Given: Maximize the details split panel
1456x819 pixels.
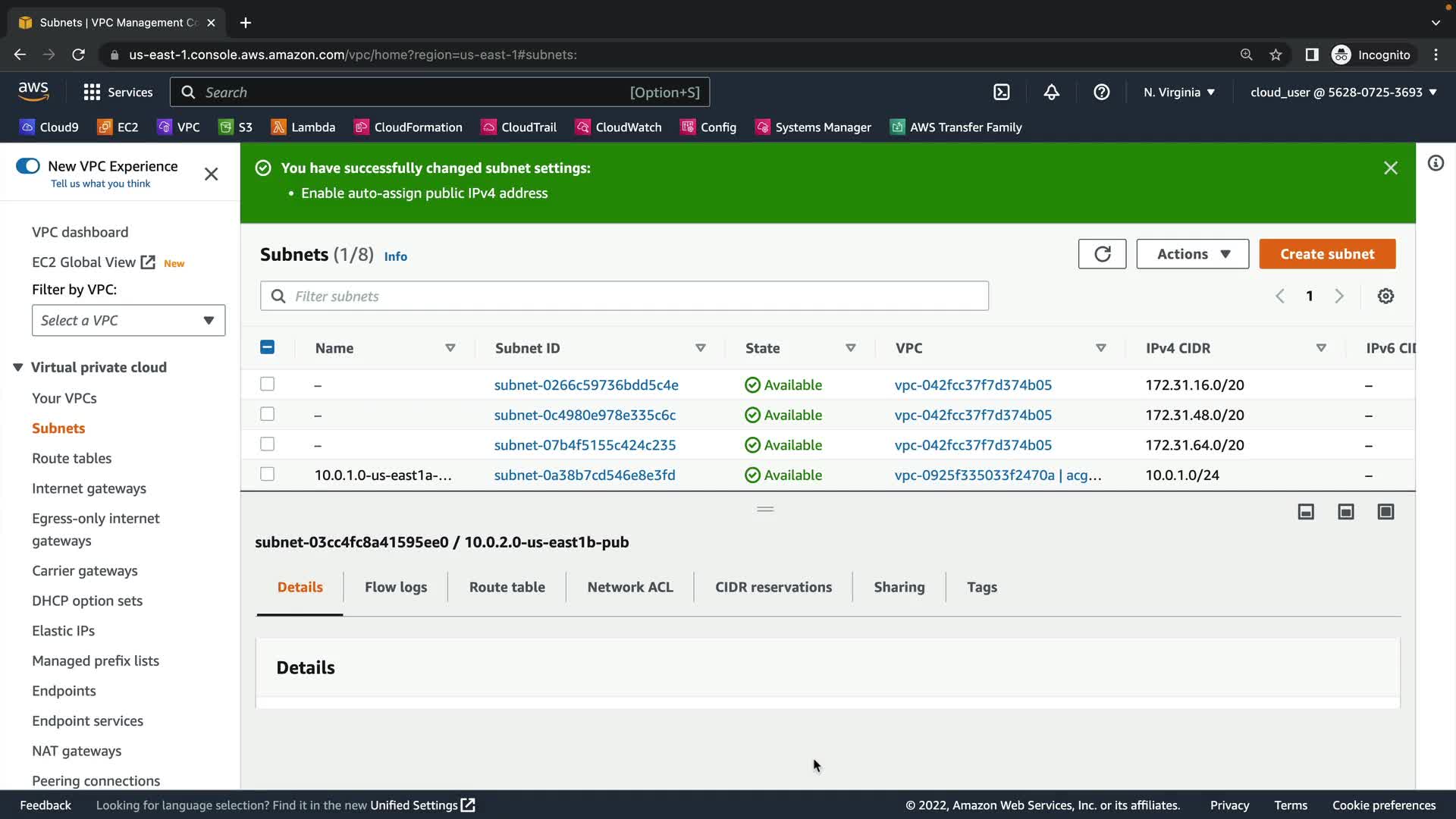Looking at the screenshot, I should tap(1385, 512).
